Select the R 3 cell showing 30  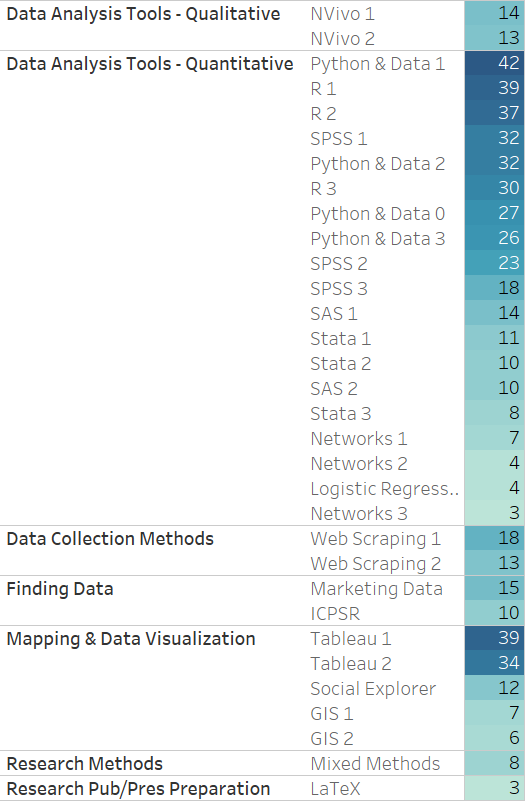coord(495,189)
